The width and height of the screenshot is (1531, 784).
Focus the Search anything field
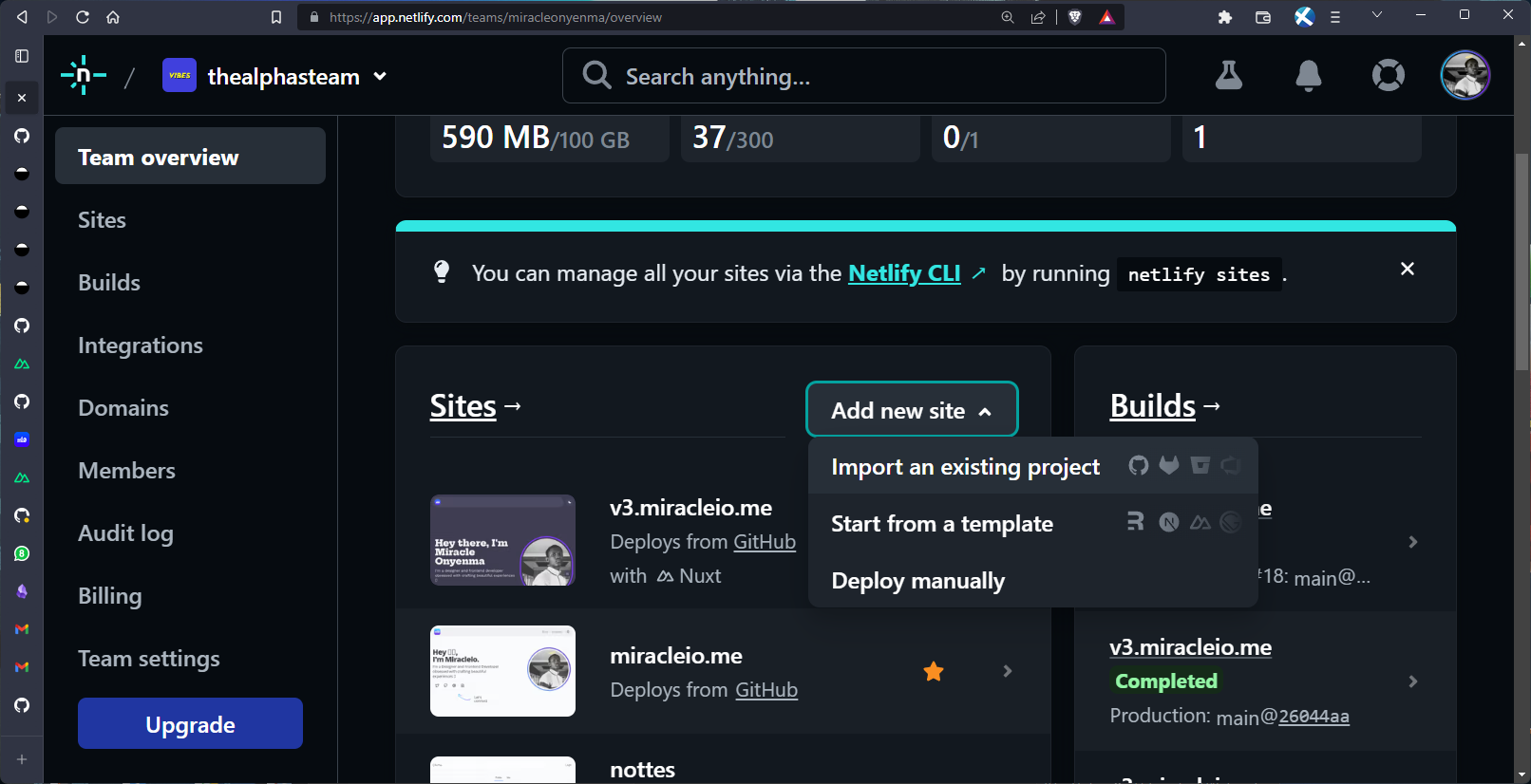coord(863,76)
